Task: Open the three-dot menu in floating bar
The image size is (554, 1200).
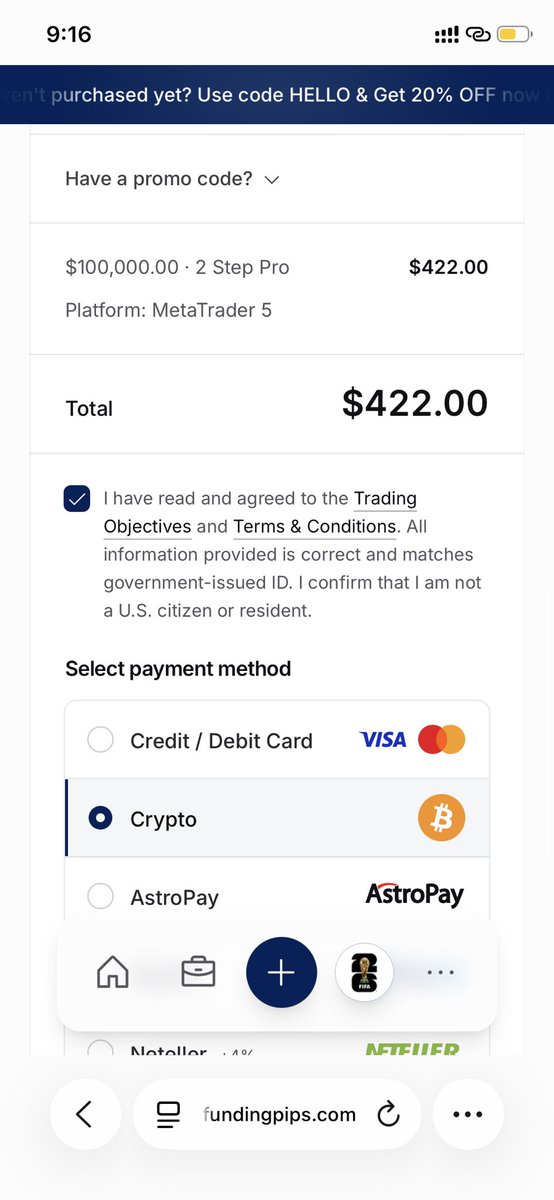Action: 441,972
